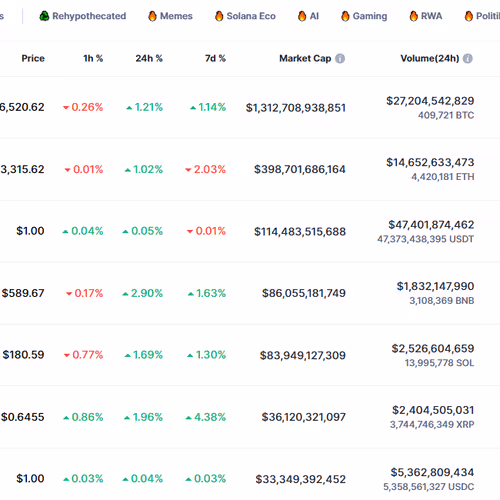The width and height of the screenshot is (500, 500).
Task: Click volume $1,832,147,990
Action: pos(435,286)
